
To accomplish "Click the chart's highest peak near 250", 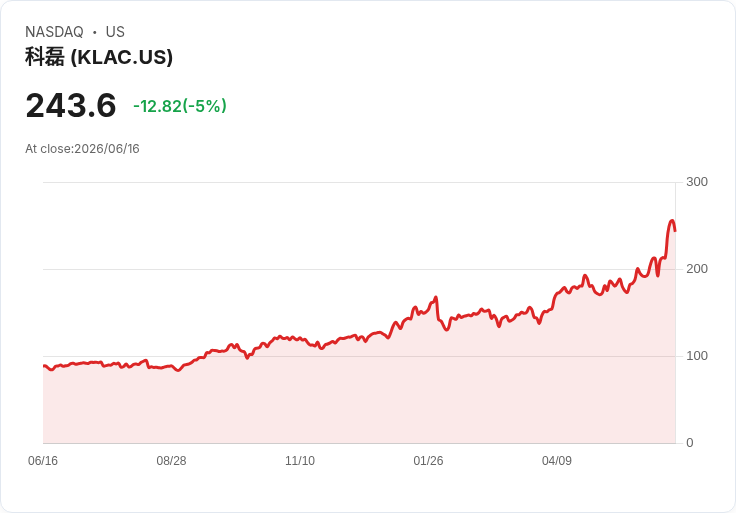I will [672, 221].
